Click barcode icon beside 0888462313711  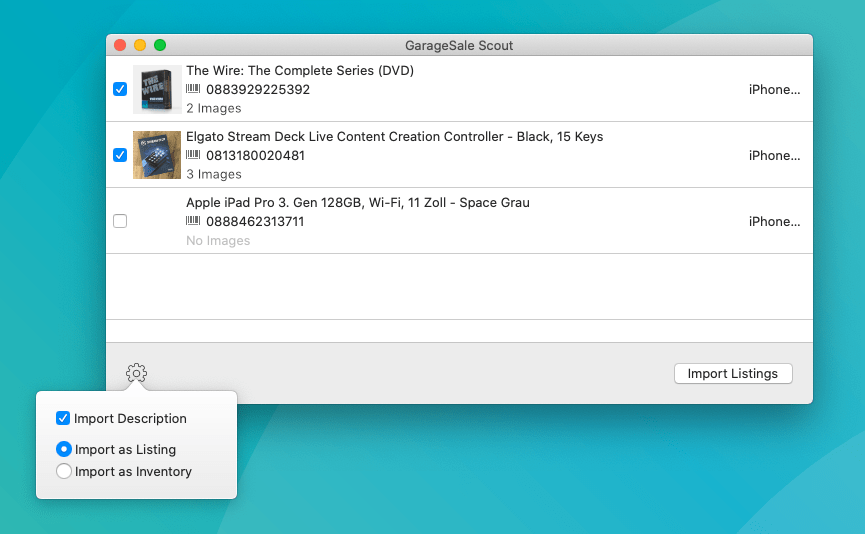pyautogui.click(x=193, y=221)
